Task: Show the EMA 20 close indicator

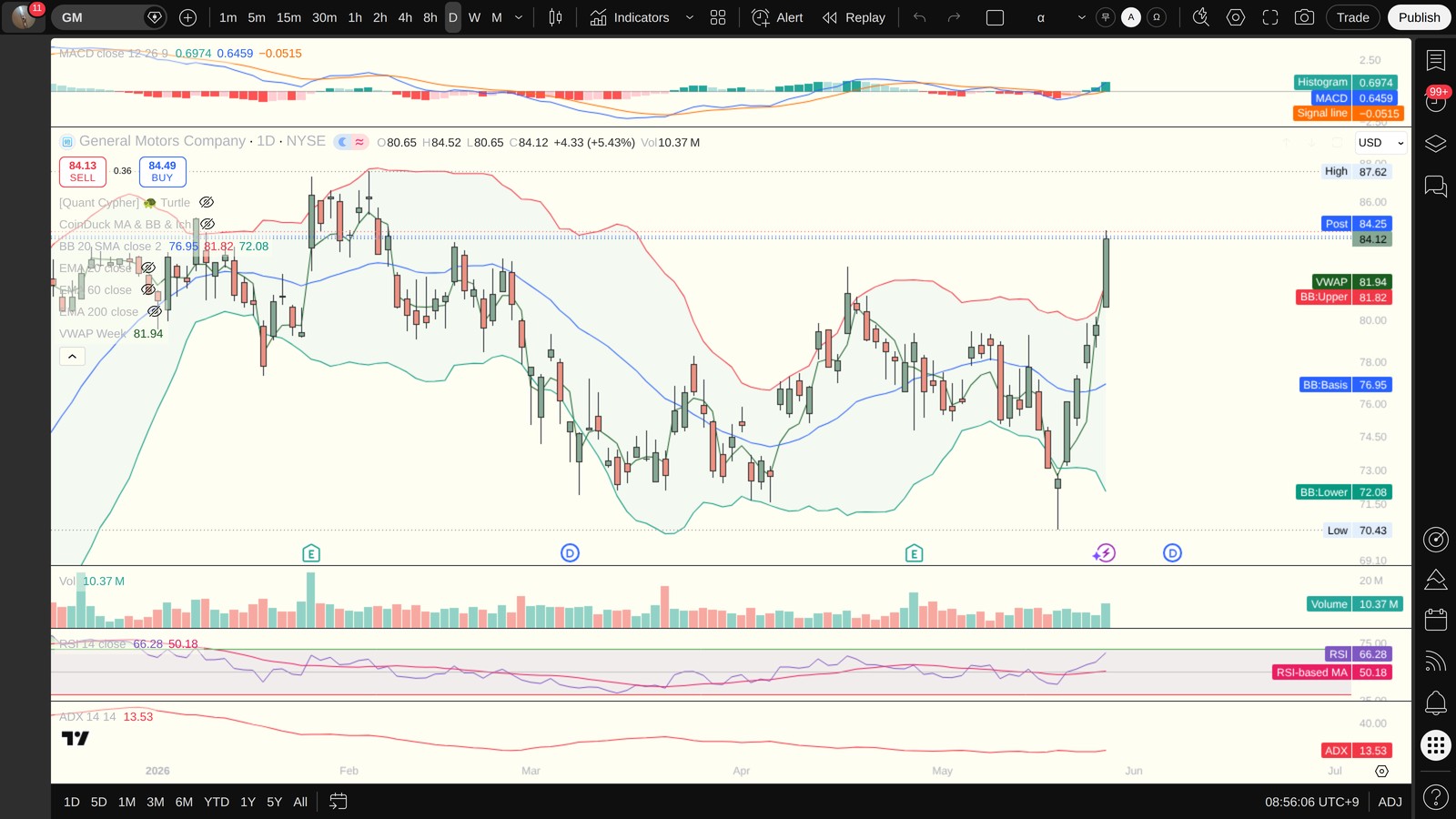Action: (148, 268)
